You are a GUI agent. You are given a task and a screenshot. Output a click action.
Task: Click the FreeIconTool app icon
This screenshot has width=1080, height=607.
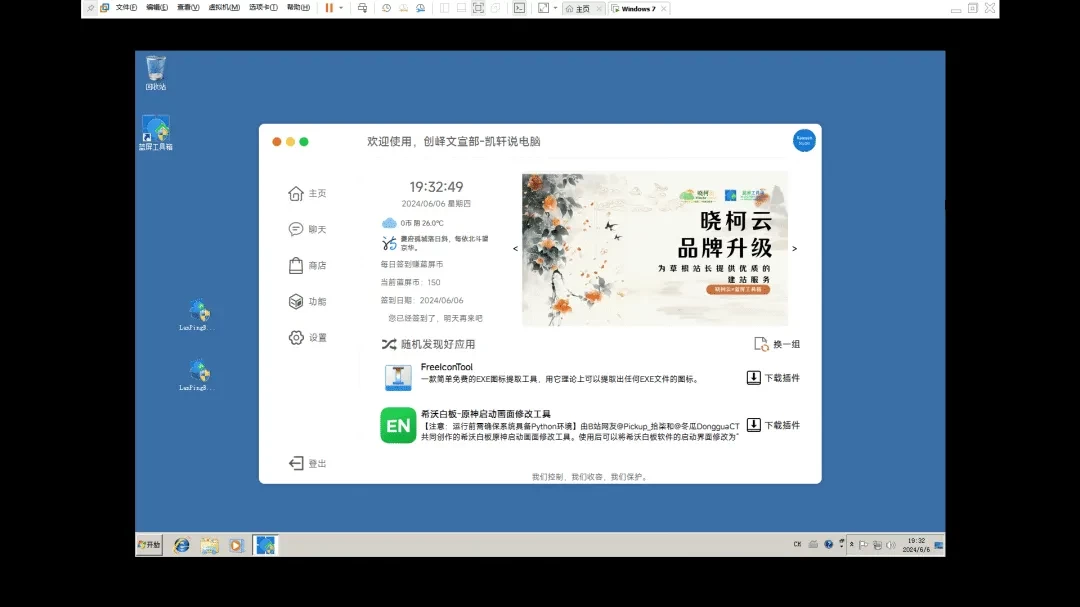pos(398,377)
